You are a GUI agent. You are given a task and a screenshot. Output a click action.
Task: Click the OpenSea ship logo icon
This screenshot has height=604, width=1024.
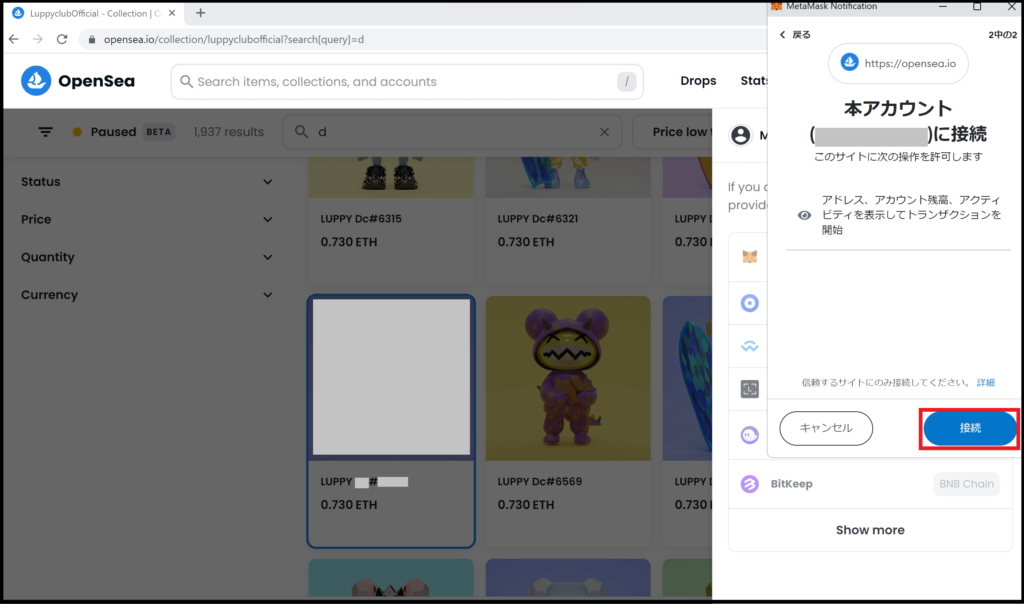coord(36,81)
